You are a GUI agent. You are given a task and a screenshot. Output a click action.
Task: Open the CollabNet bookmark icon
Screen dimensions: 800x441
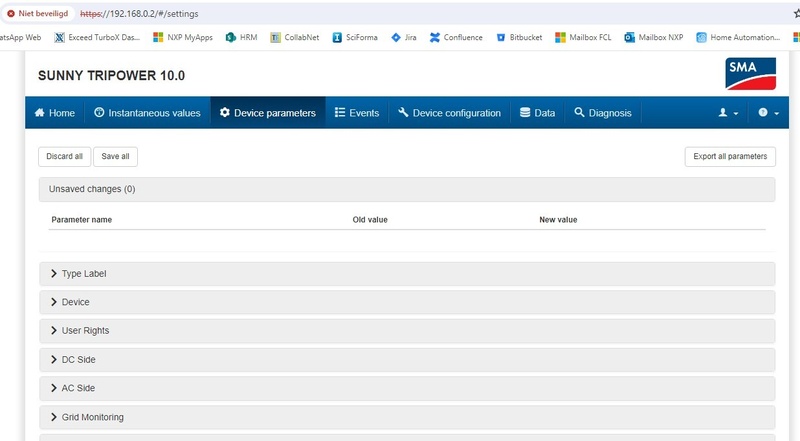coord(276,37)
